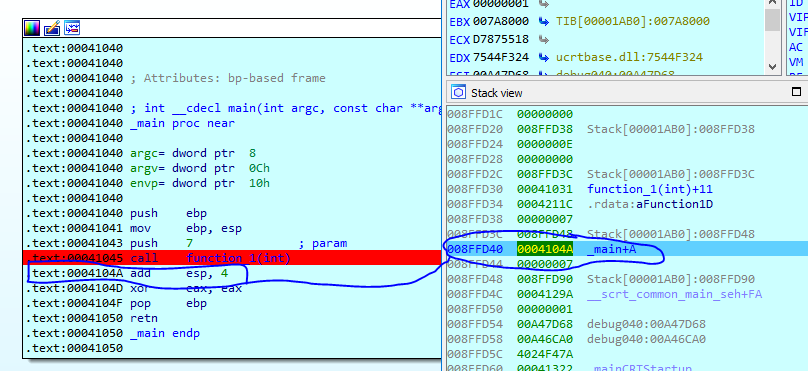Select the 'xor eax, eax' instruction

tap(186, 288)
